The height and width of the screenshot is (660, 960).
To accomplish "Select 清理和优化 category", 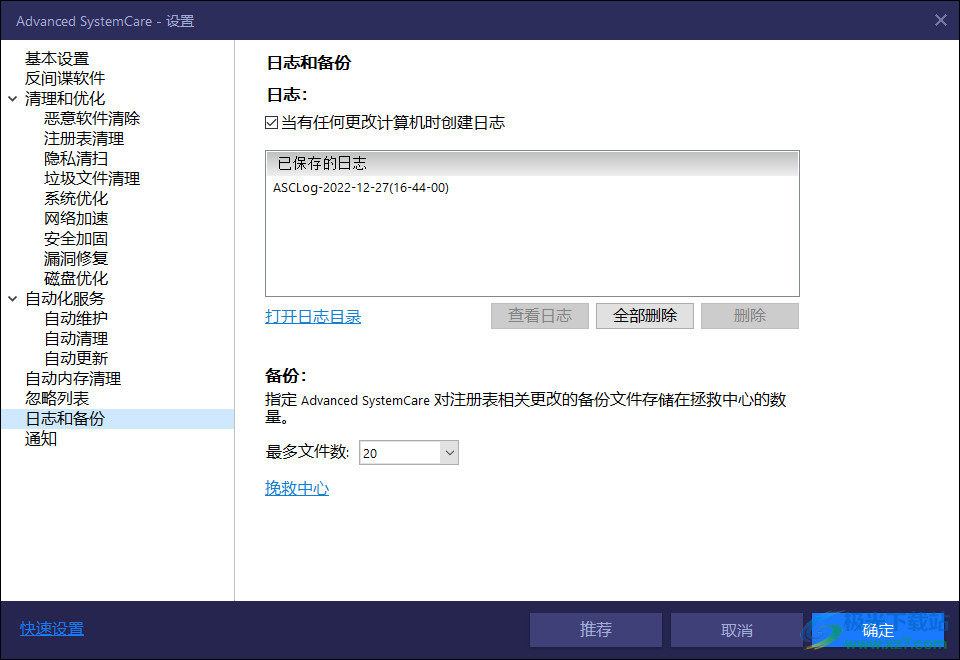I will [65, 99].
